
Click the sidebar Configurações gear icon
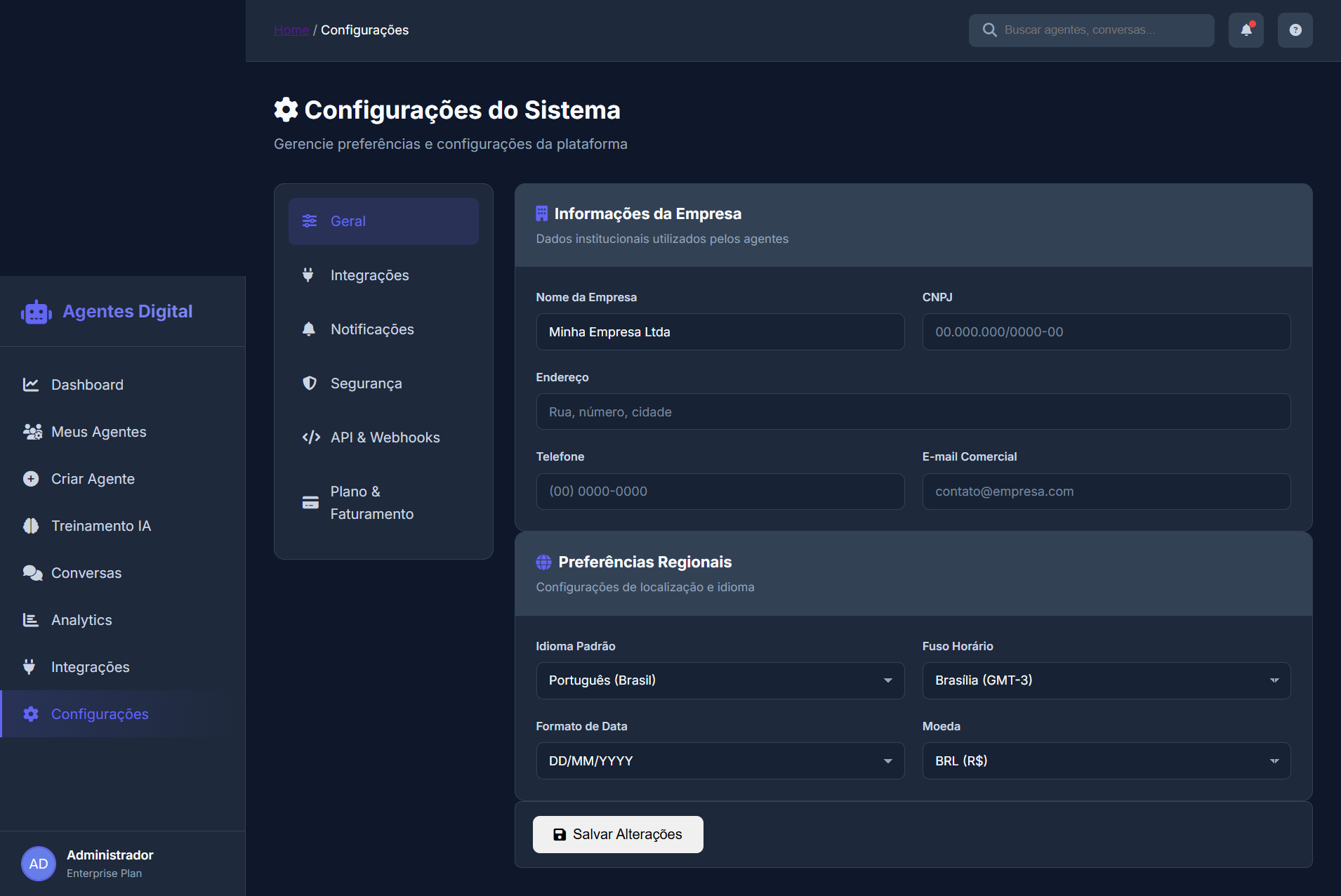31,714
